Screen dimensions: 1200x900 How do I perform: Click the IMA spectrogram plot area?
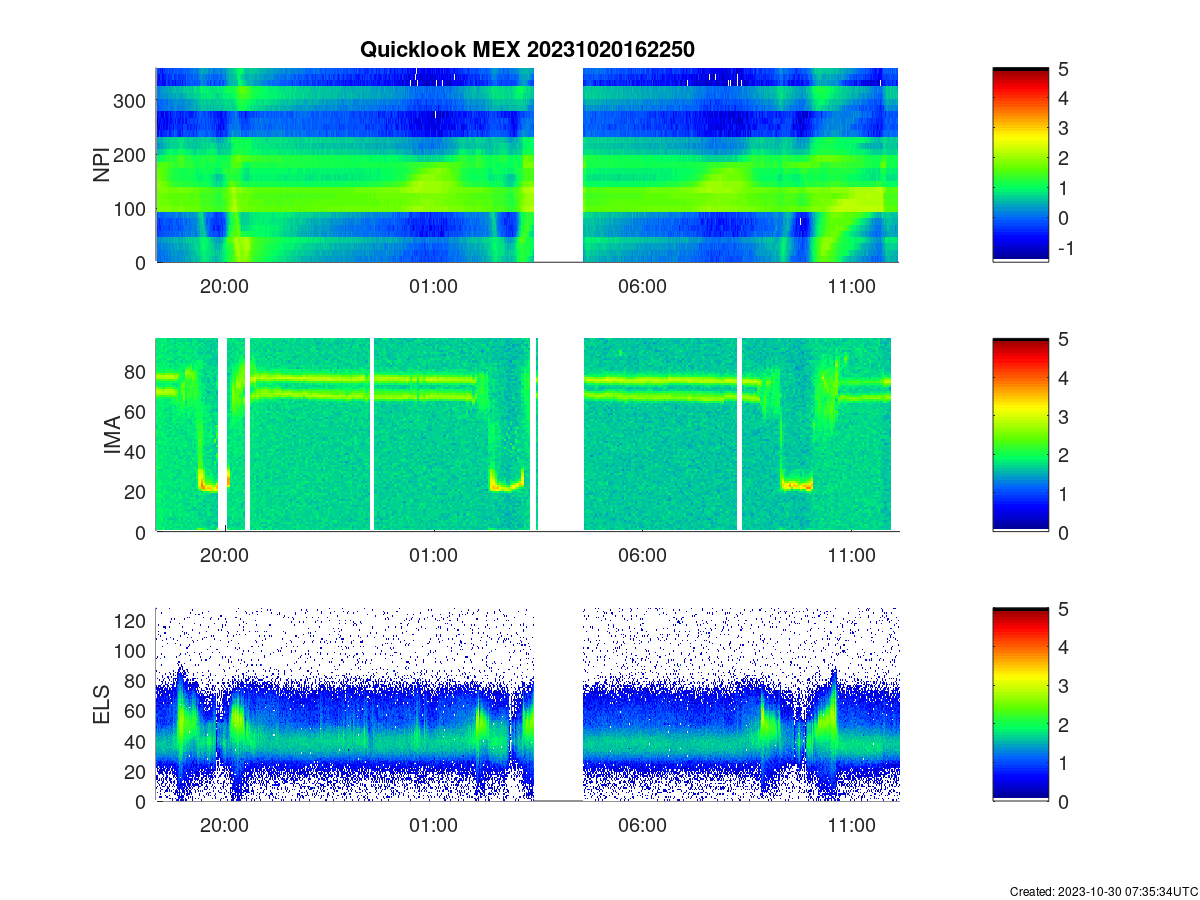point(527,435)
